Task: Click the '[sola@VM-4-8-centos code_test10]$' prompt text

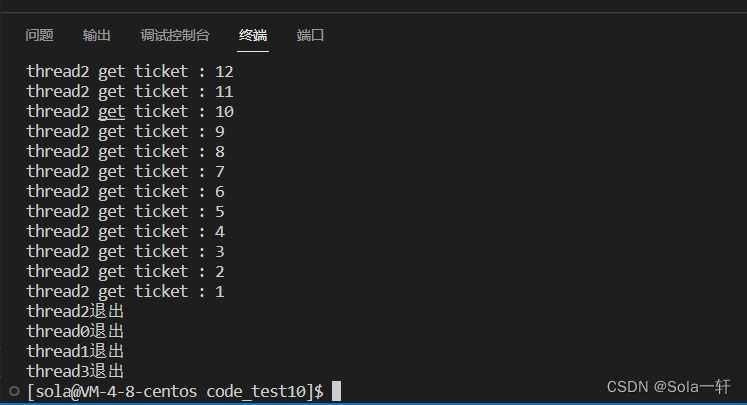Action: 175,392
